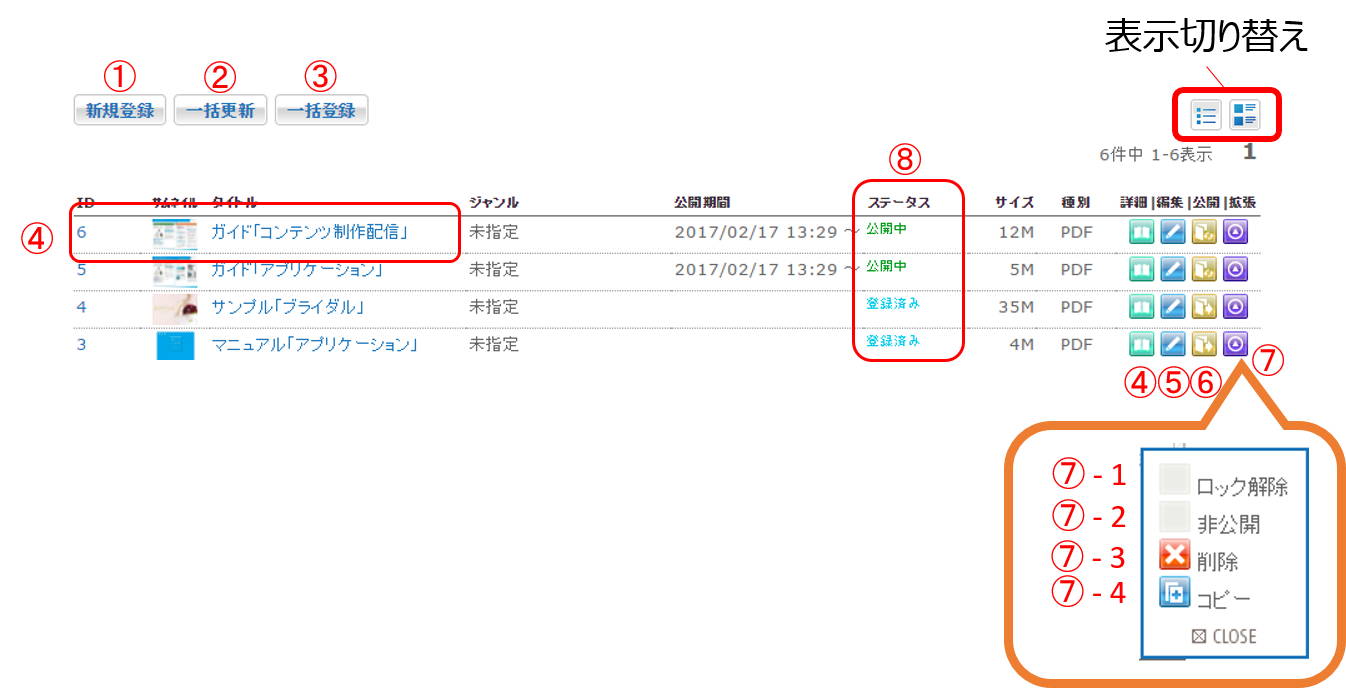Viewport: 1346px width, 688px height.
Task: Click the publish icon for ID 6 row
Action: pos(1204,233)
